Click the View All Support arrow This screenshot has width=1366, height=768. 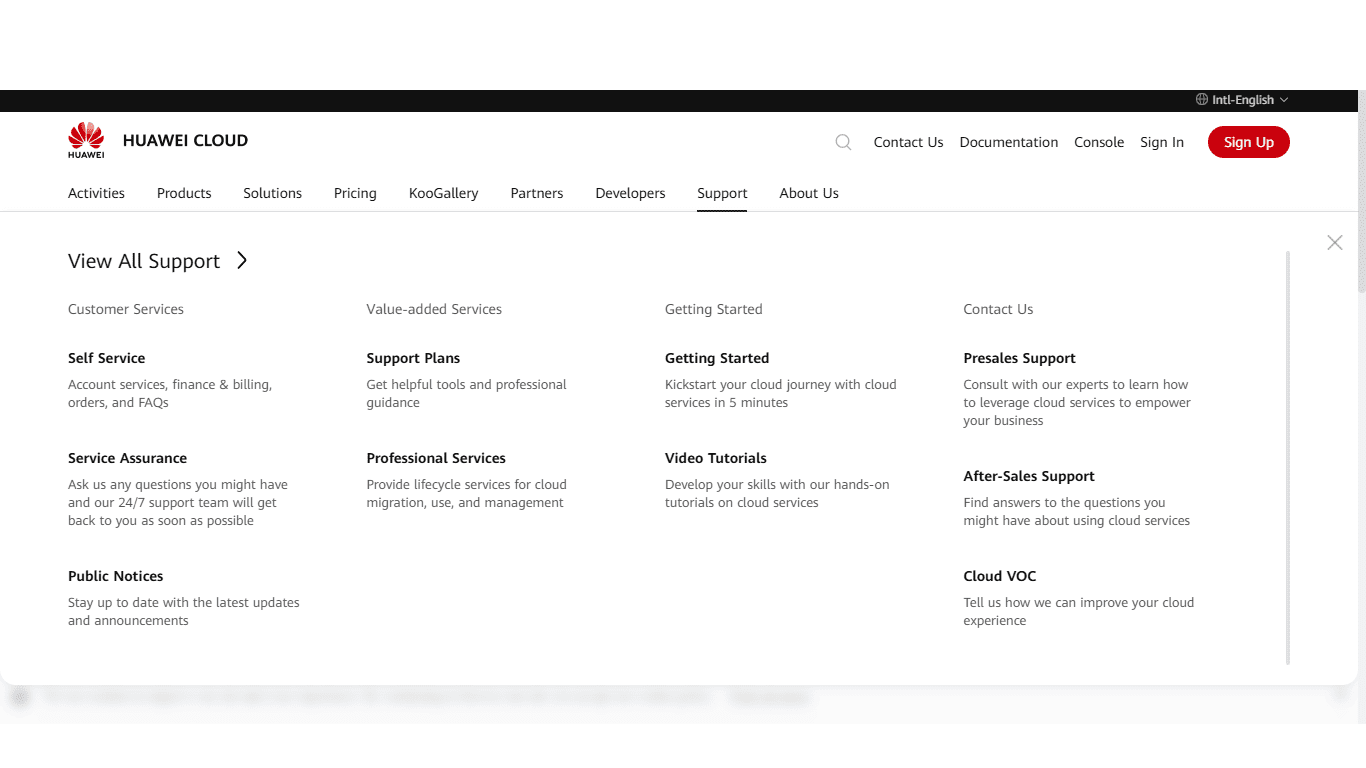coord(242,261)
